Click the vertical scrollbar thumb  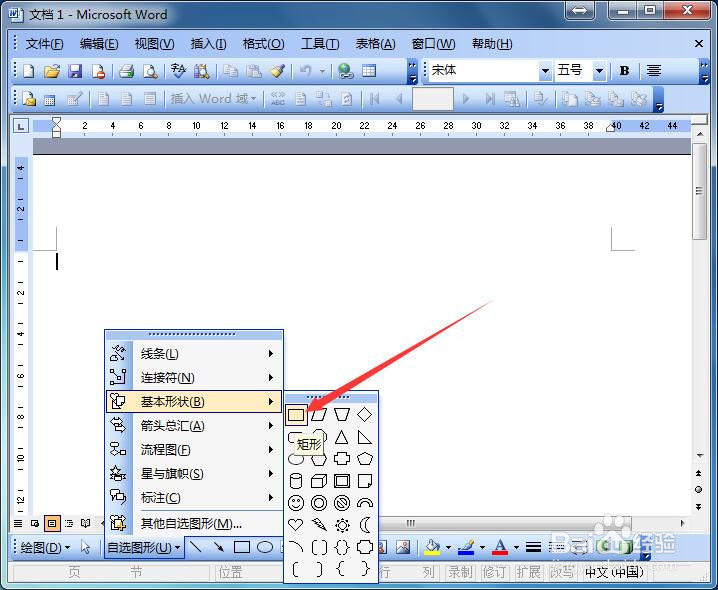699,191
